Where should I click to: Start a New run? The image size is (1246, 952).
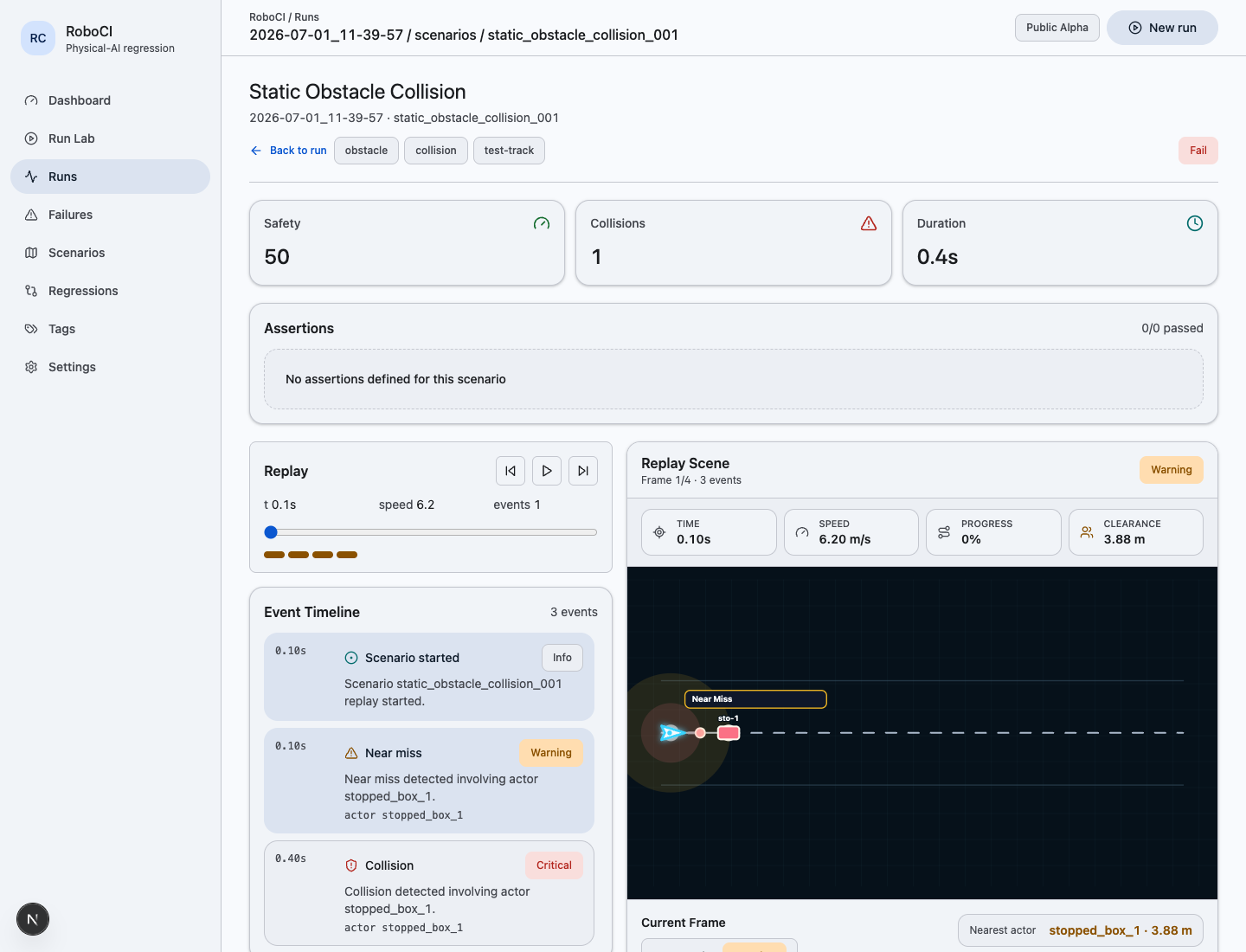pos(1162,28)
